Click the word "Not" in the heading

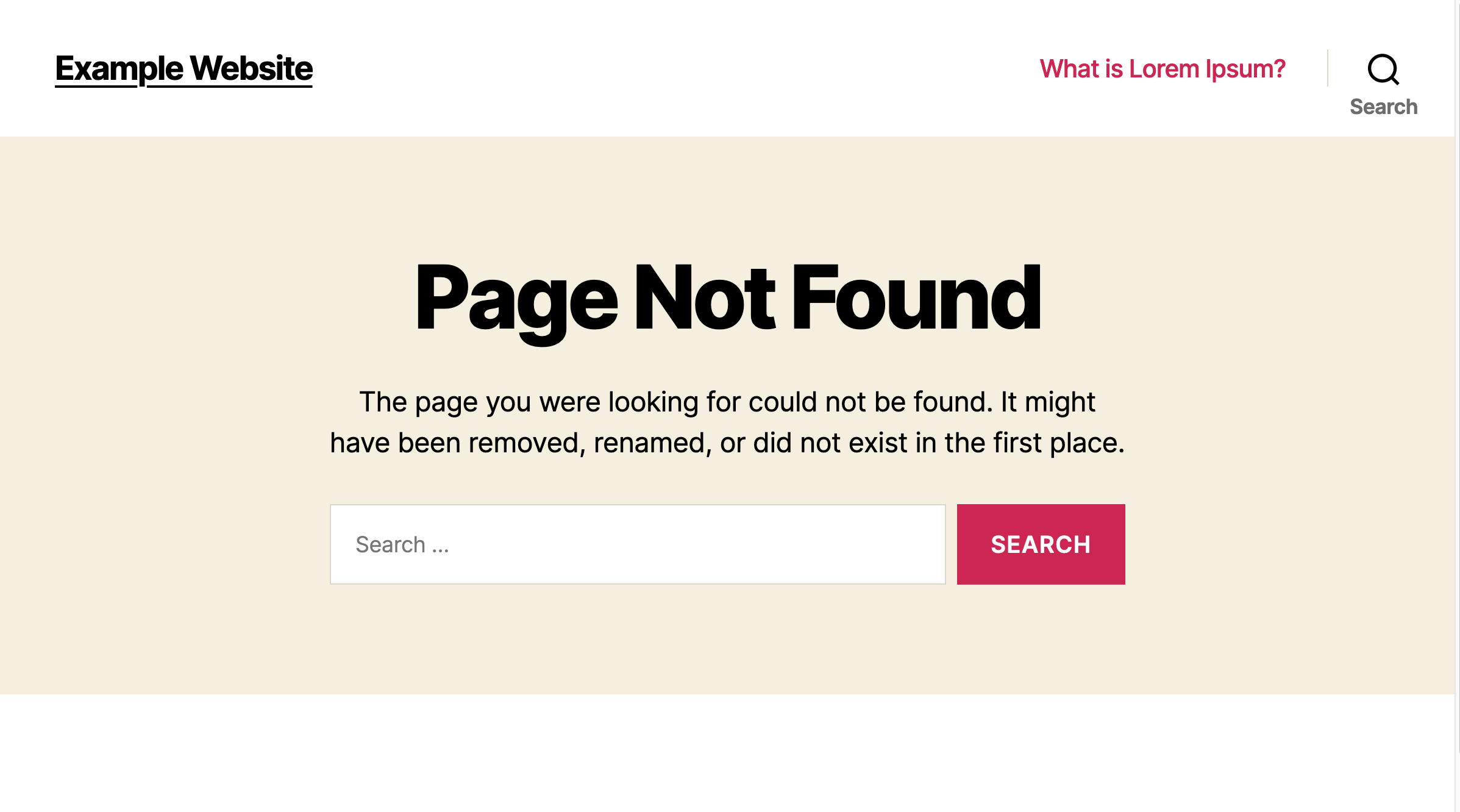click(705, 297)
